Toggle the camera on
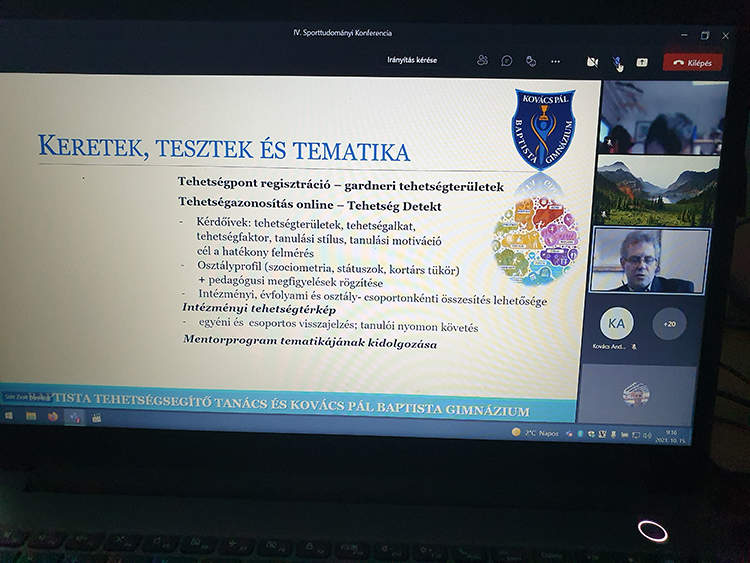 592,62
